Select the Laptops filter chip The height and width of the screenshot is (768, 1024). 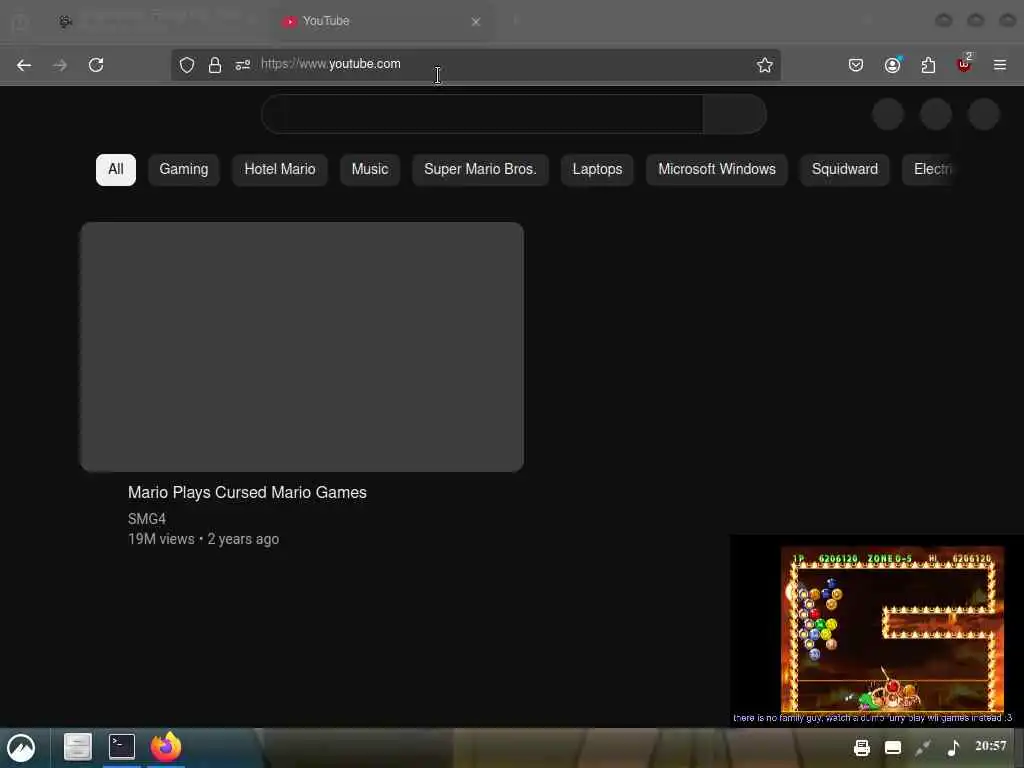[x=597, y=170]
